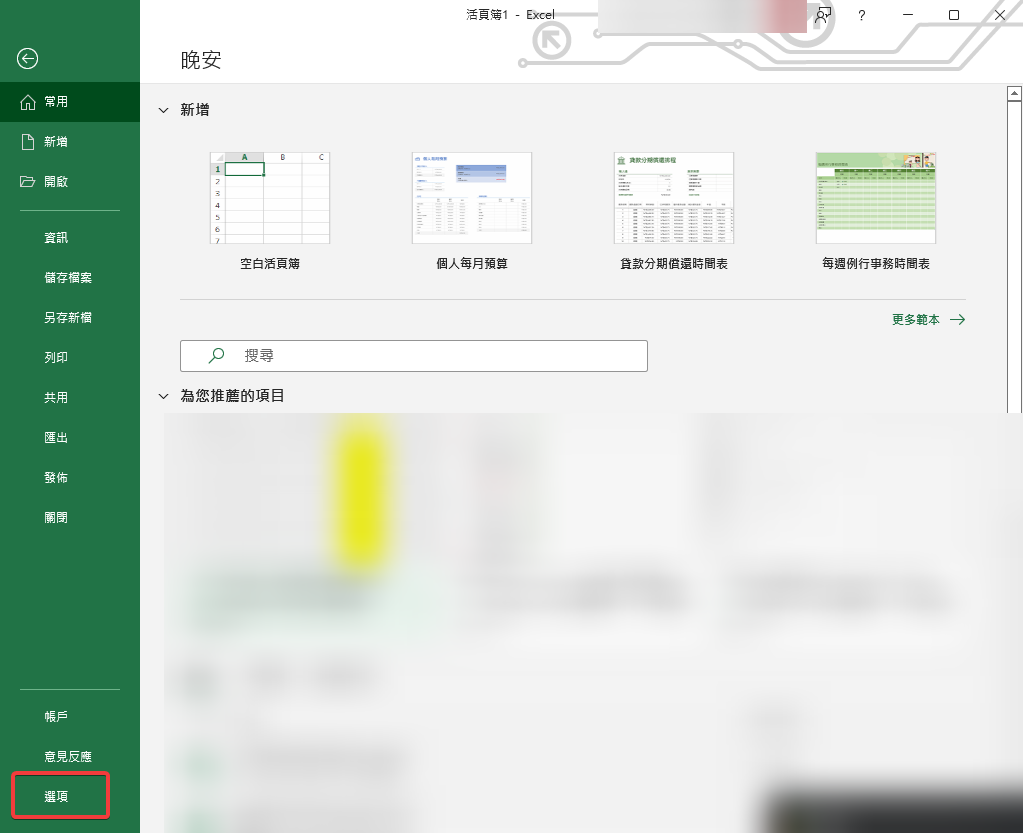Minimize the Excel window

(908, 15)
